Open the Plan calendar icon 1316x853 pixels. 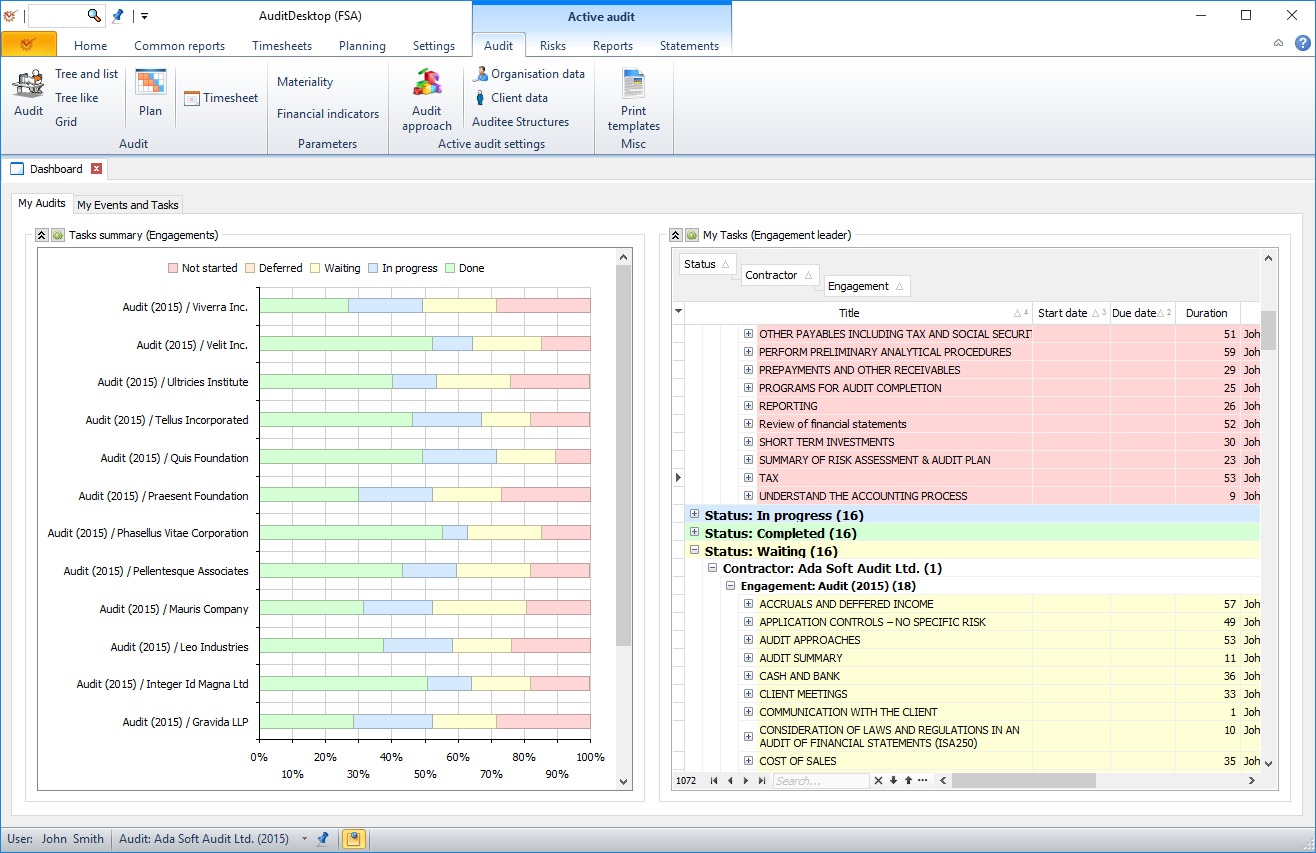(x=150, y=94)
